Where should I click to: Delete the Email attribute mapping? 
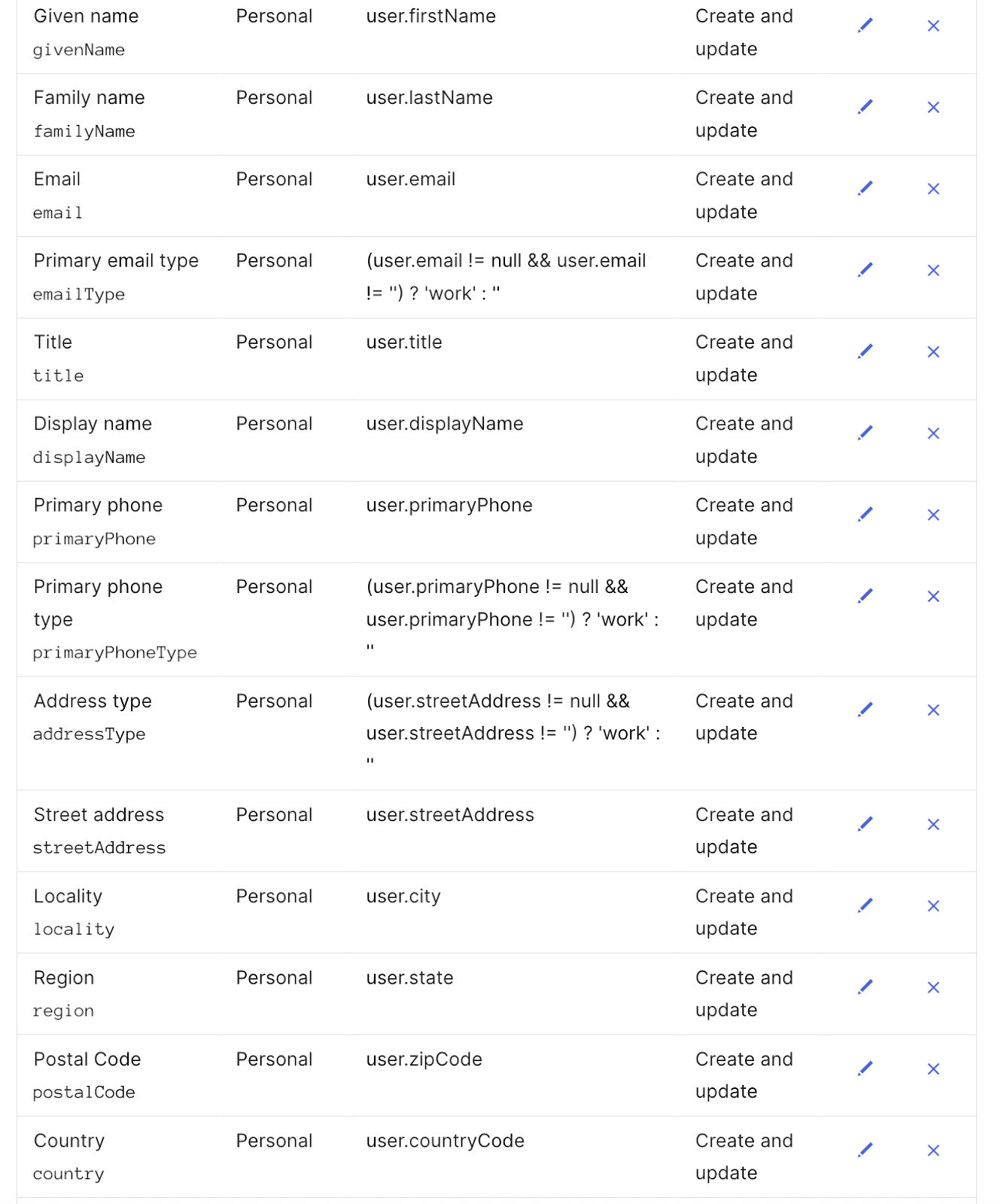click(x=933, y=189)
